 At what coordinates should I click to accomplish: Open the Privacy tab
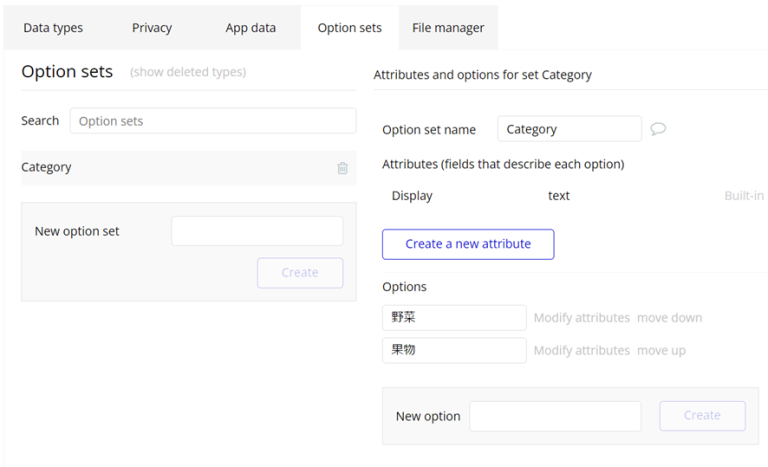[152, 28]
